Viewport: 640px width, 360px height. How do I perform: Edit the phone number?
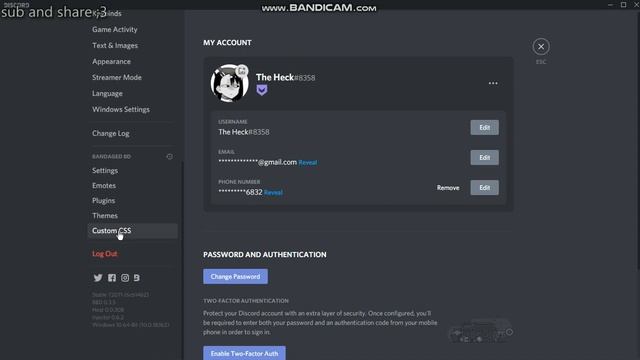tap(484, 188)
